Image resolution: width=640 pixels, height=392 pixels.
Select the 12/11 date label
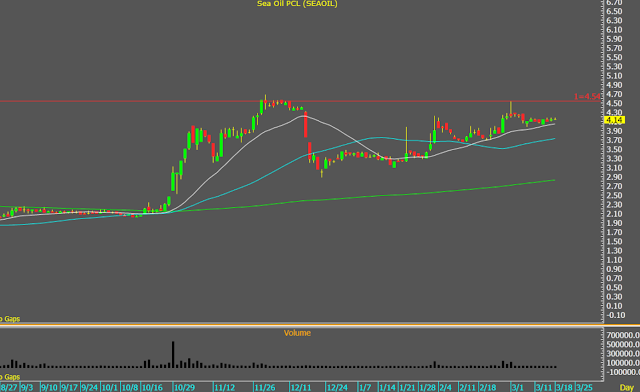[301, 387]
